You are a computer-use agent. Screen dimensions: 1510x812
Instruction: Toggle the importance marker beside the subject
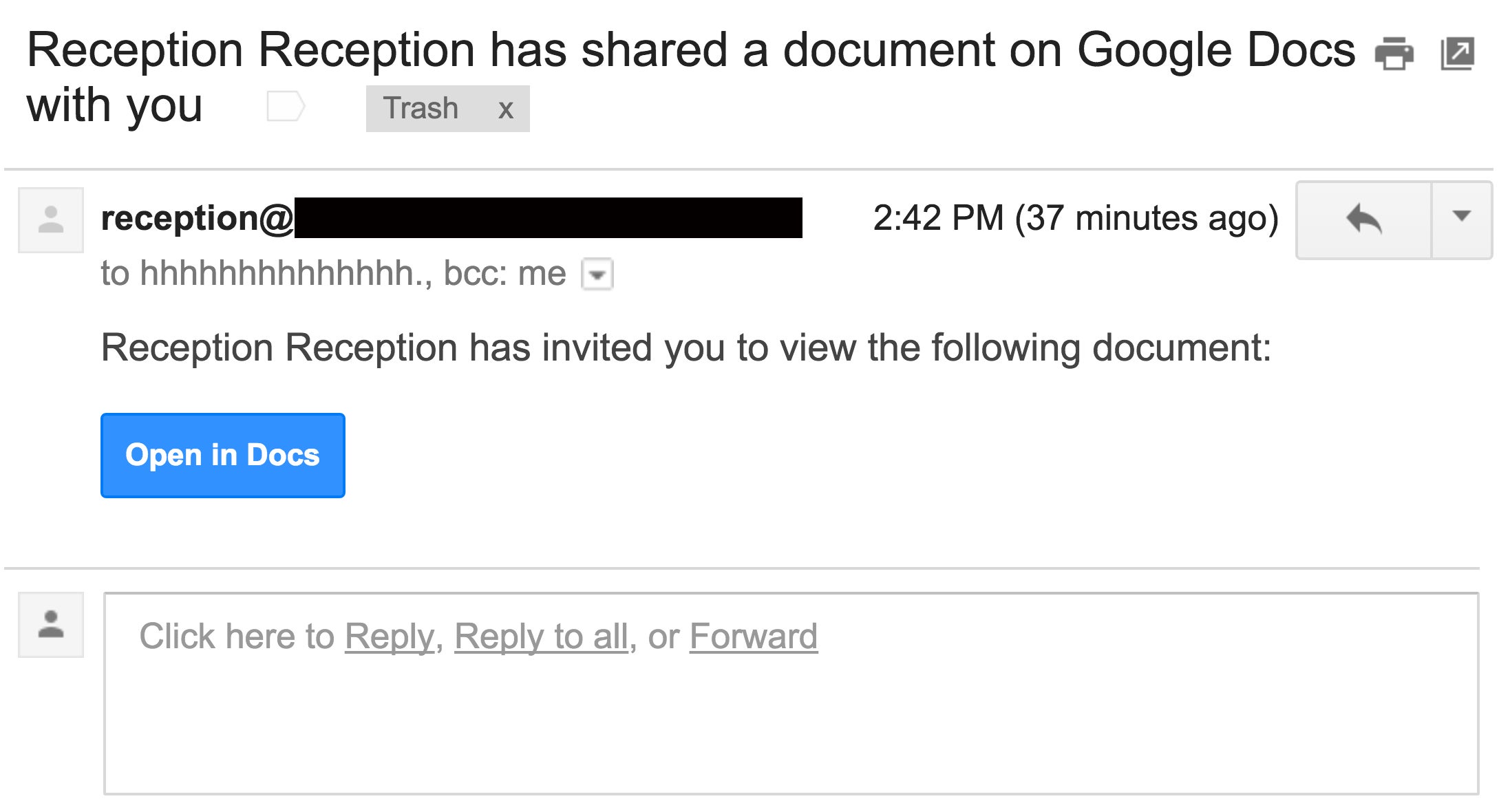tap(285, 107)
